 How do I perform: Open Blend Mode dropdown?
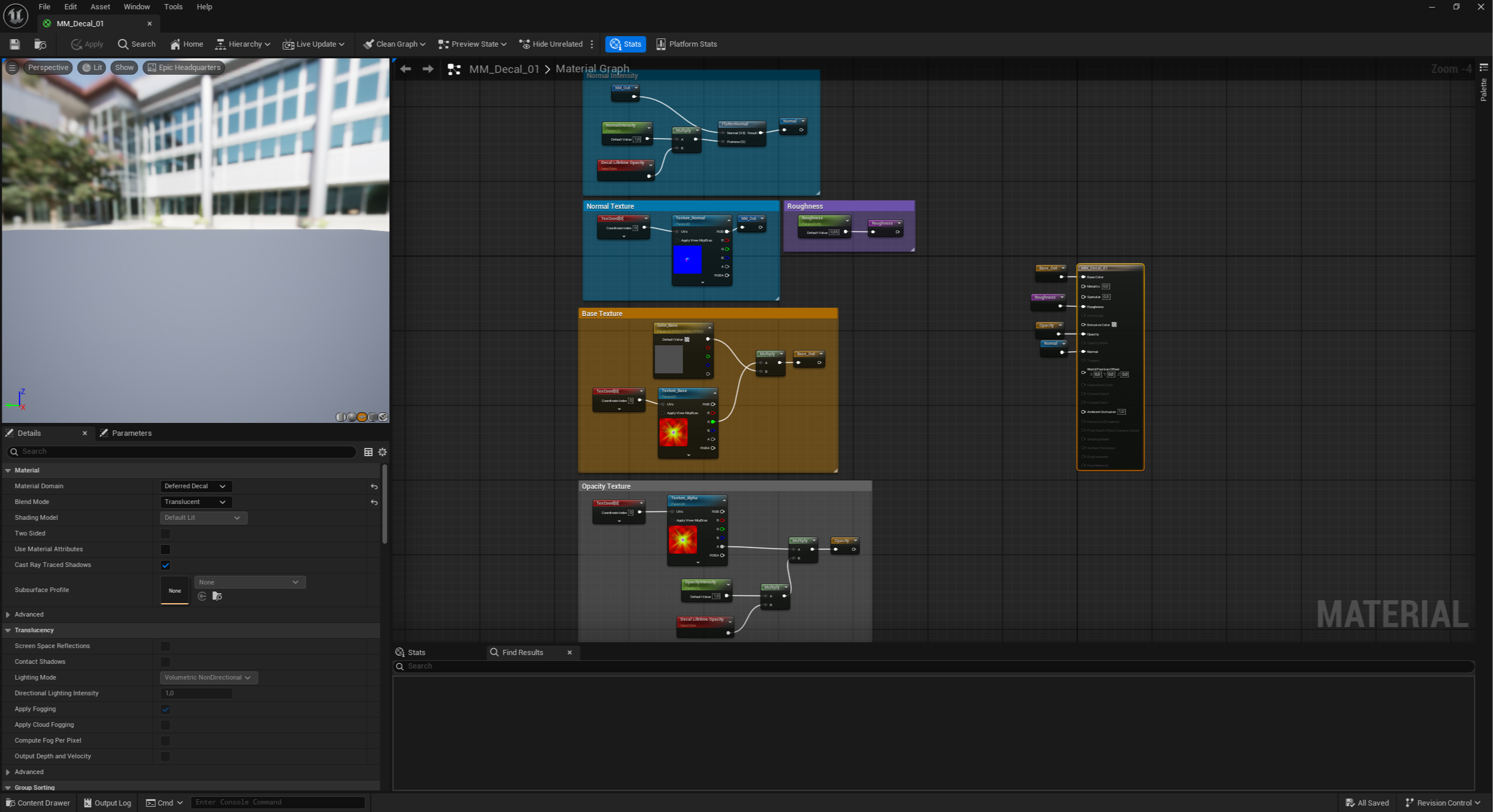pos(195,502)
